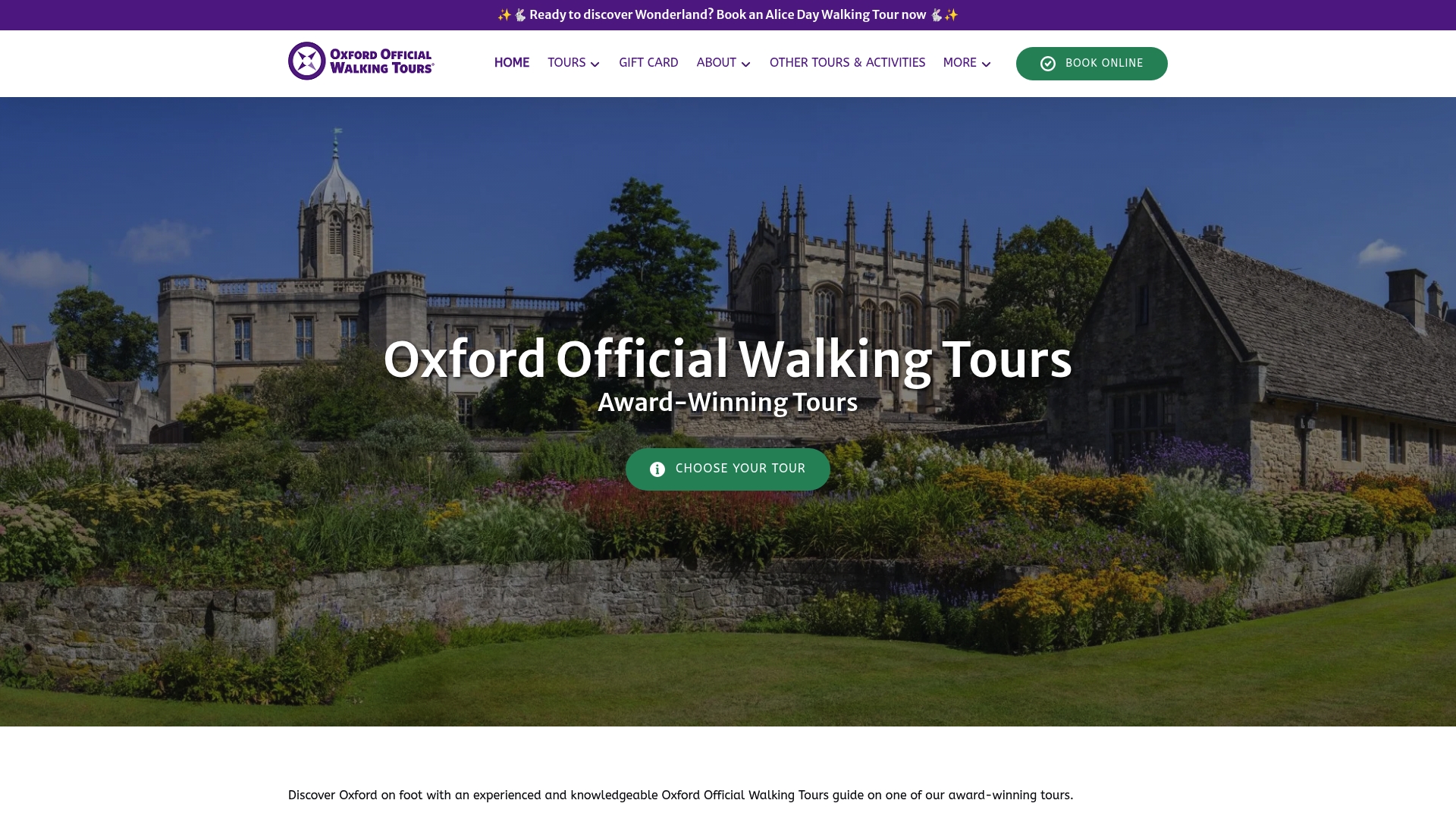Open Other Tours & Activities page
The height and width of the screenshot is (819, 1456).
click(x=847, y=63)
